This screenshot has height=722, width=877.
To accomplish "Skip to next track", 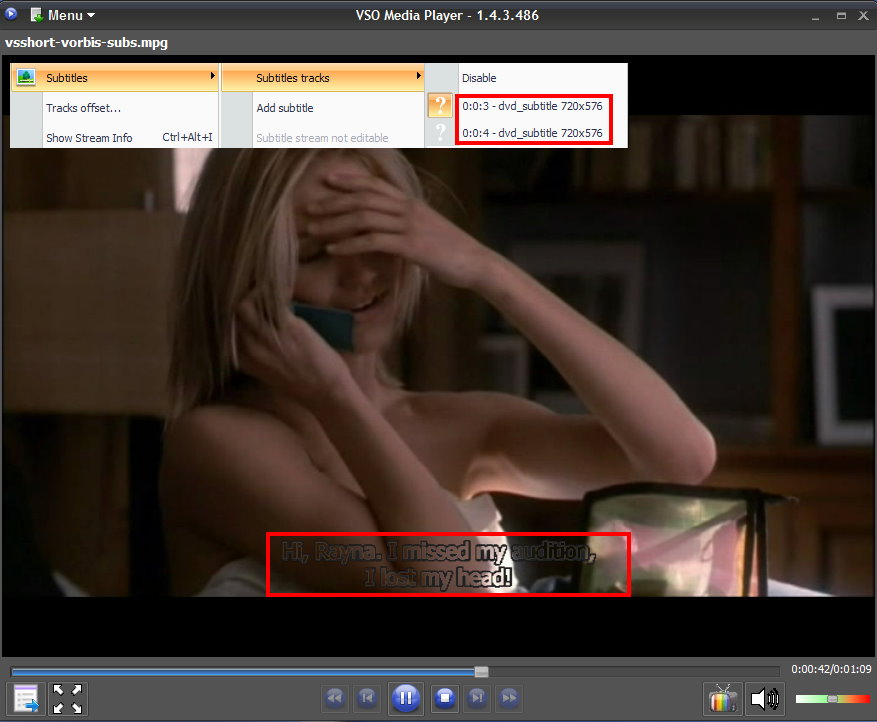I will tap(477, 698).
